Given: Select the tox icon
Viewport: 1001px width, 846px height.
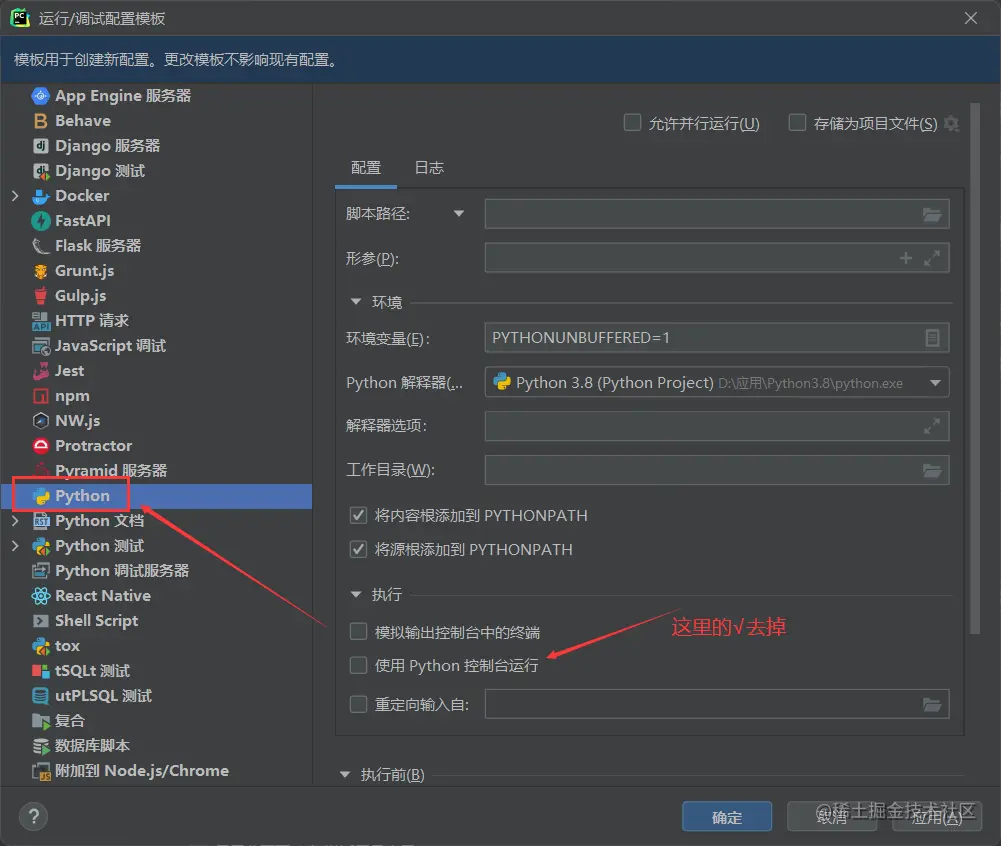Looking at the screenshot, I should [40, 646].
